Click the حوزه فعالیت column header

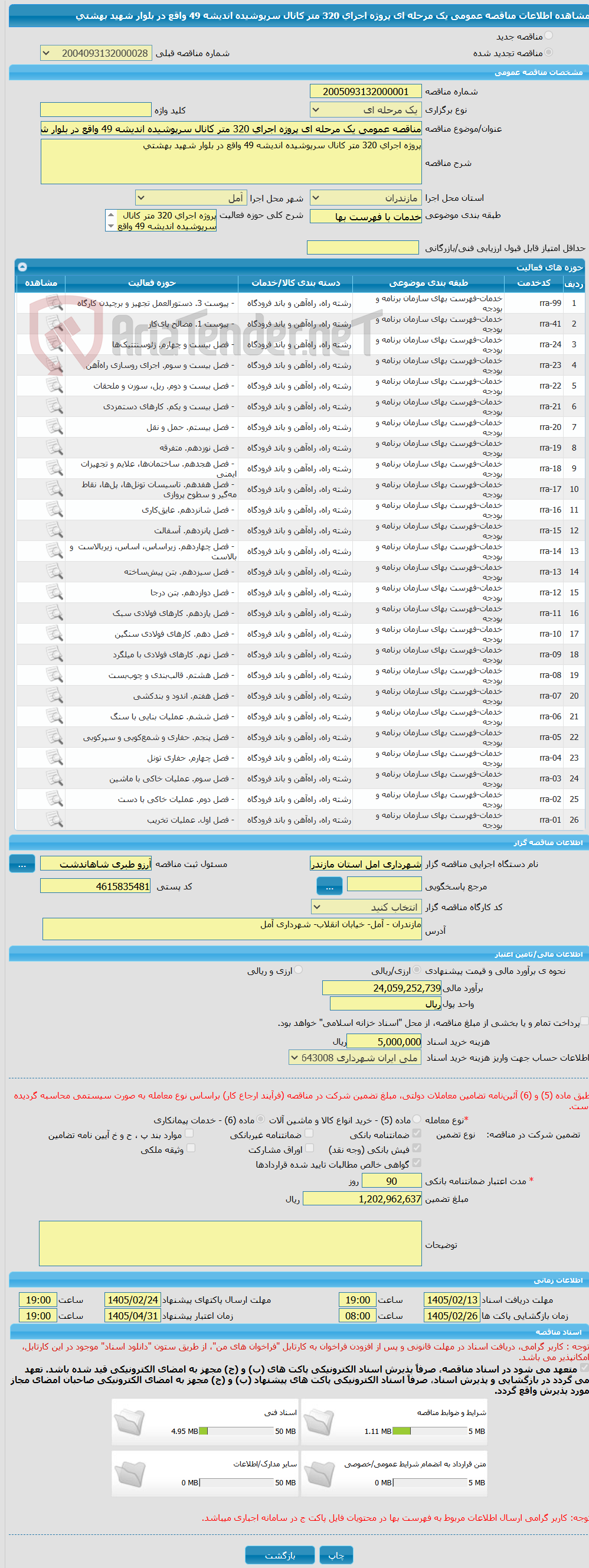152,283
